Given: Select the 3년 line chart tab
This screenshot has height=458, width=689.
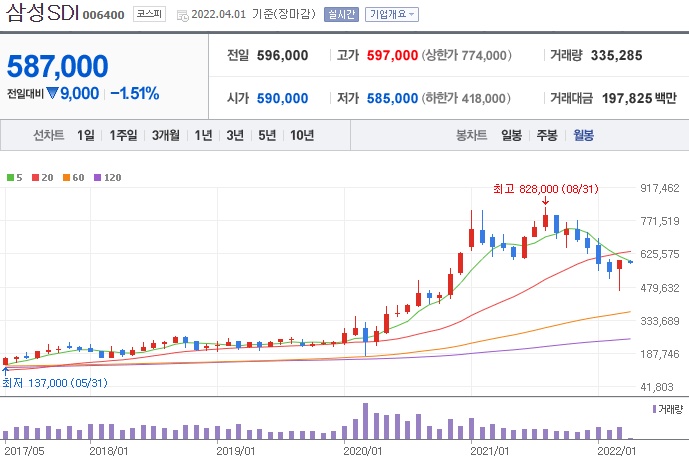Looking at the screenshot, I should (235, 135).
